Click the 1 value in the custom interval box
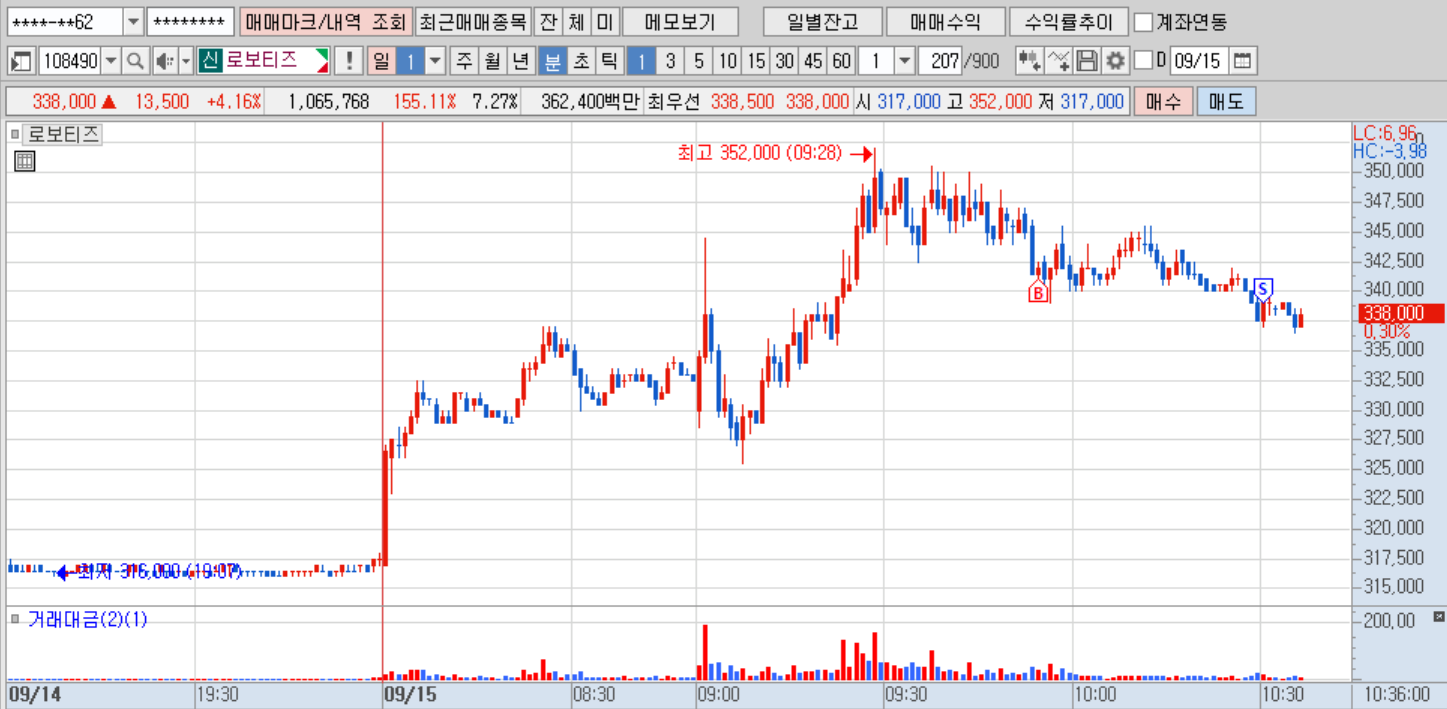 click(876, 61)
